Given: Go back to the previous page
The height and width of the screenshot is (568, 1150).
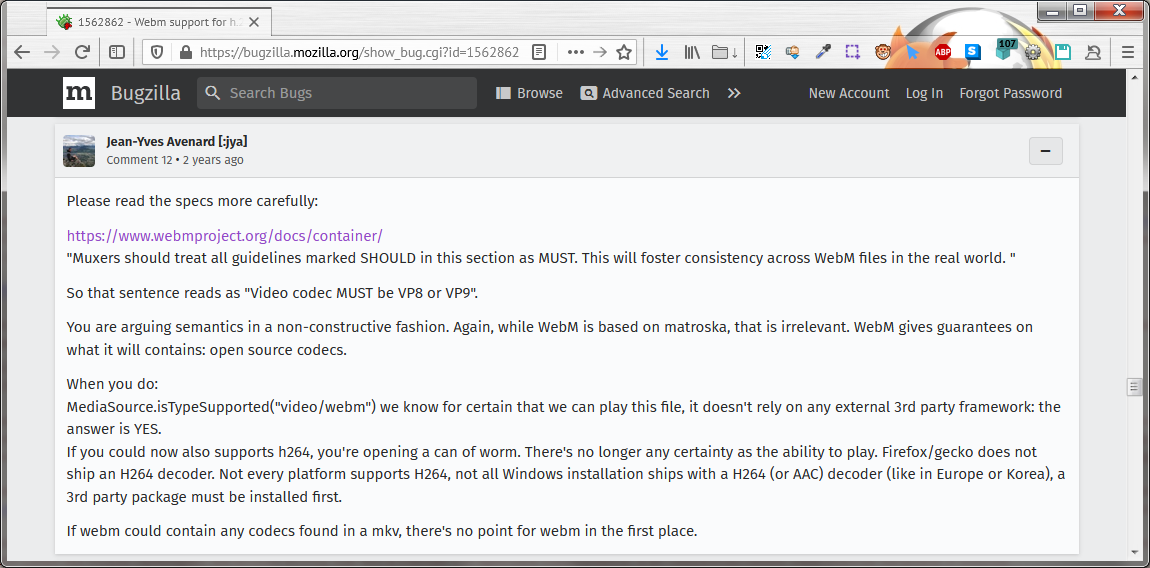Looking at the screenshot, I should (22, 52).
